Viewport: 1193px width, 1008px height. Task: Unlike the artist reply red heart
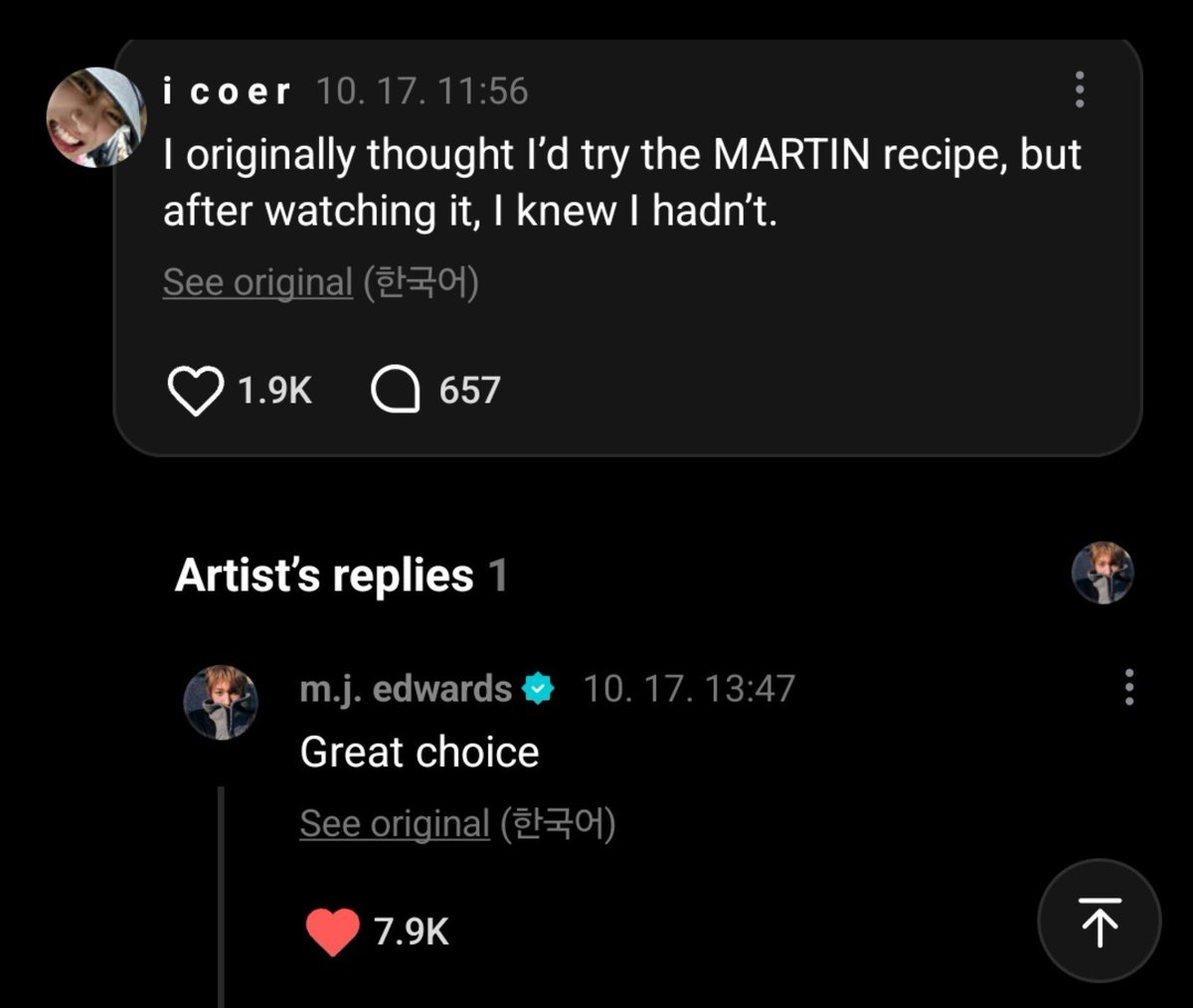point(332,931)
